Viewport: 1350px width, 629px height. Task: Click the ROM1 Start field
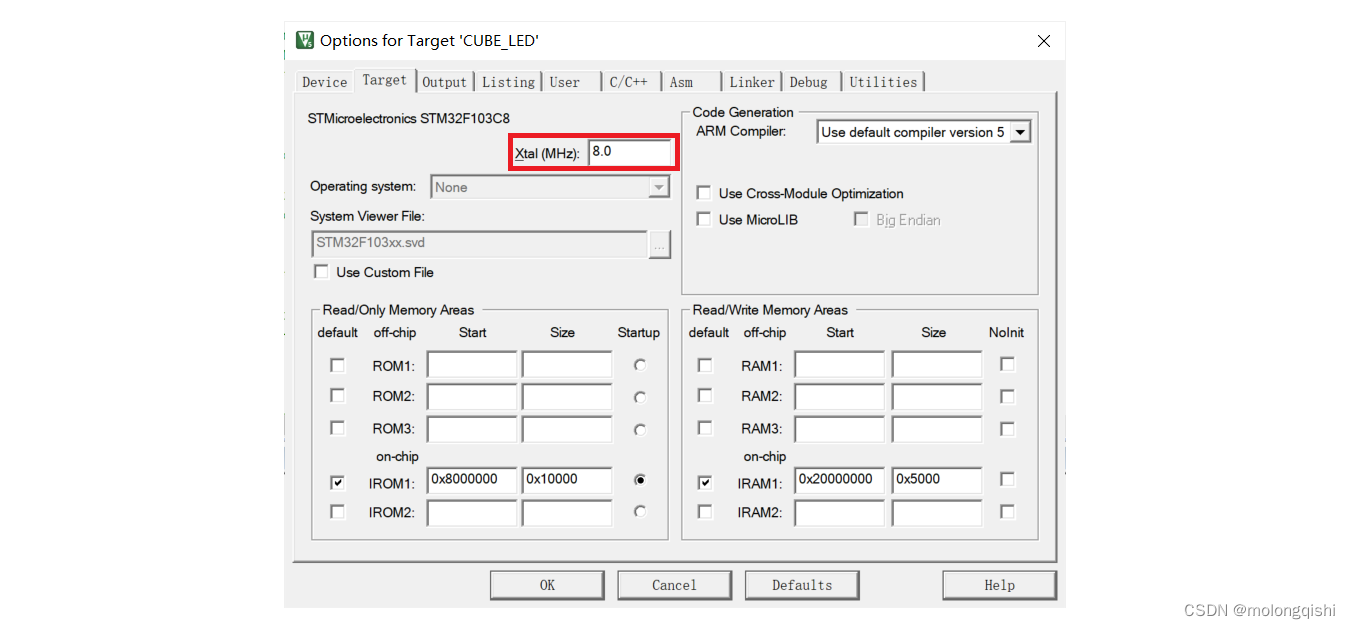(x=472, y=365)
